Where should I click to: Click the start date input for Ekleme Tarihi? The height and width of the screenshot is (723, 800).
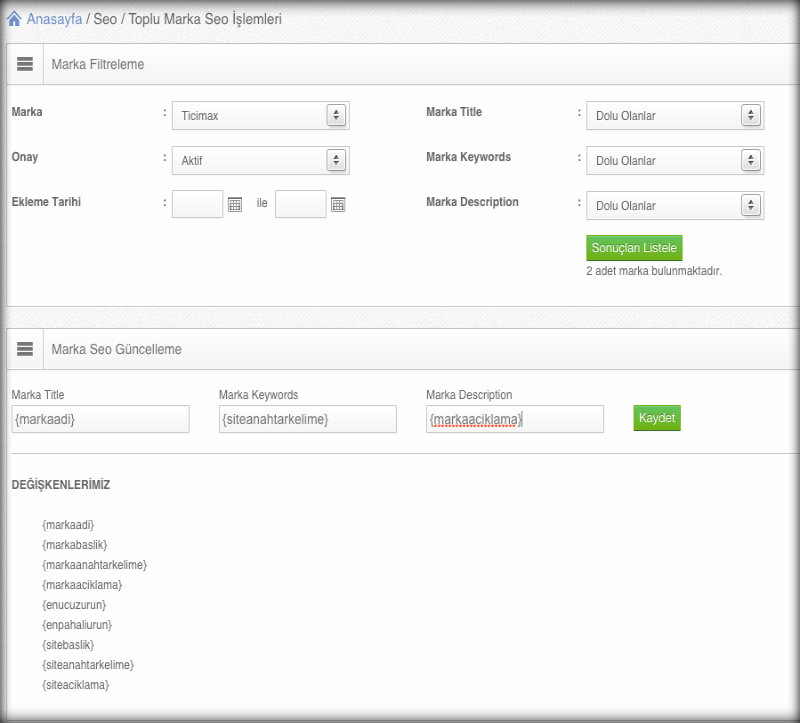coord(197,204)
